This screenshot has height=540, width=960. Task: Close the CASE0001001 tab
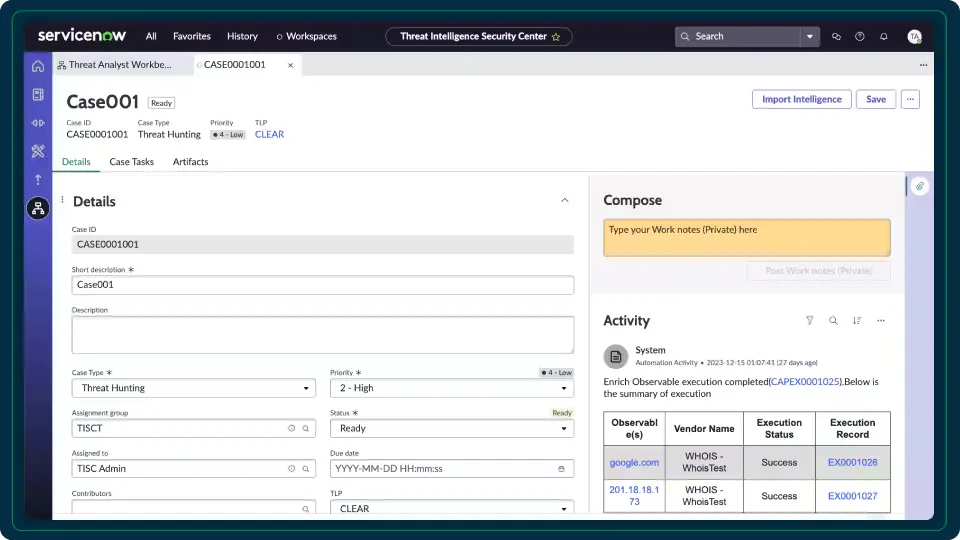[x=290, y=65]
